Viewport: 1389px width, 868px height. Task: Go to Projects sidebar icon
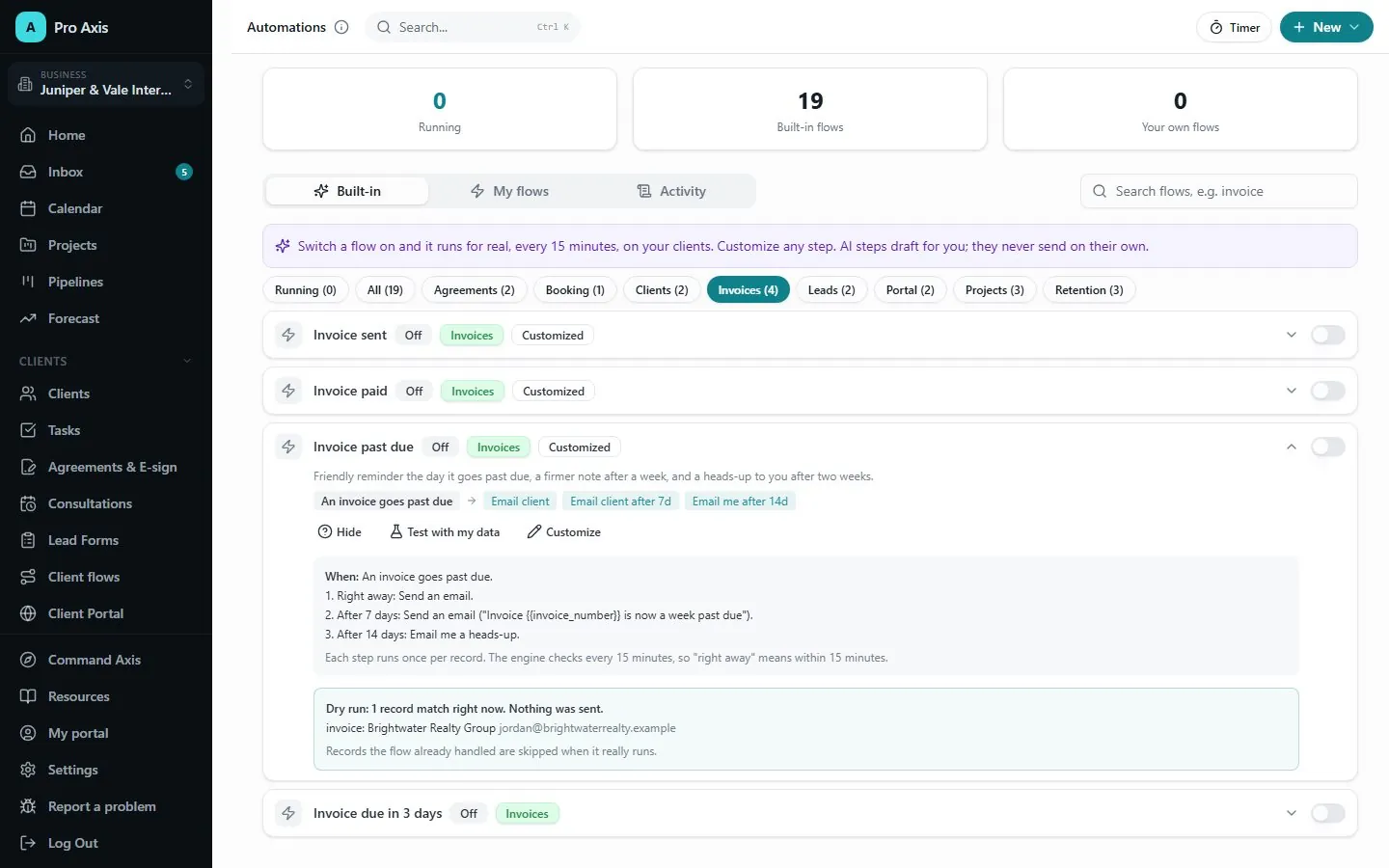coord(28,245)
